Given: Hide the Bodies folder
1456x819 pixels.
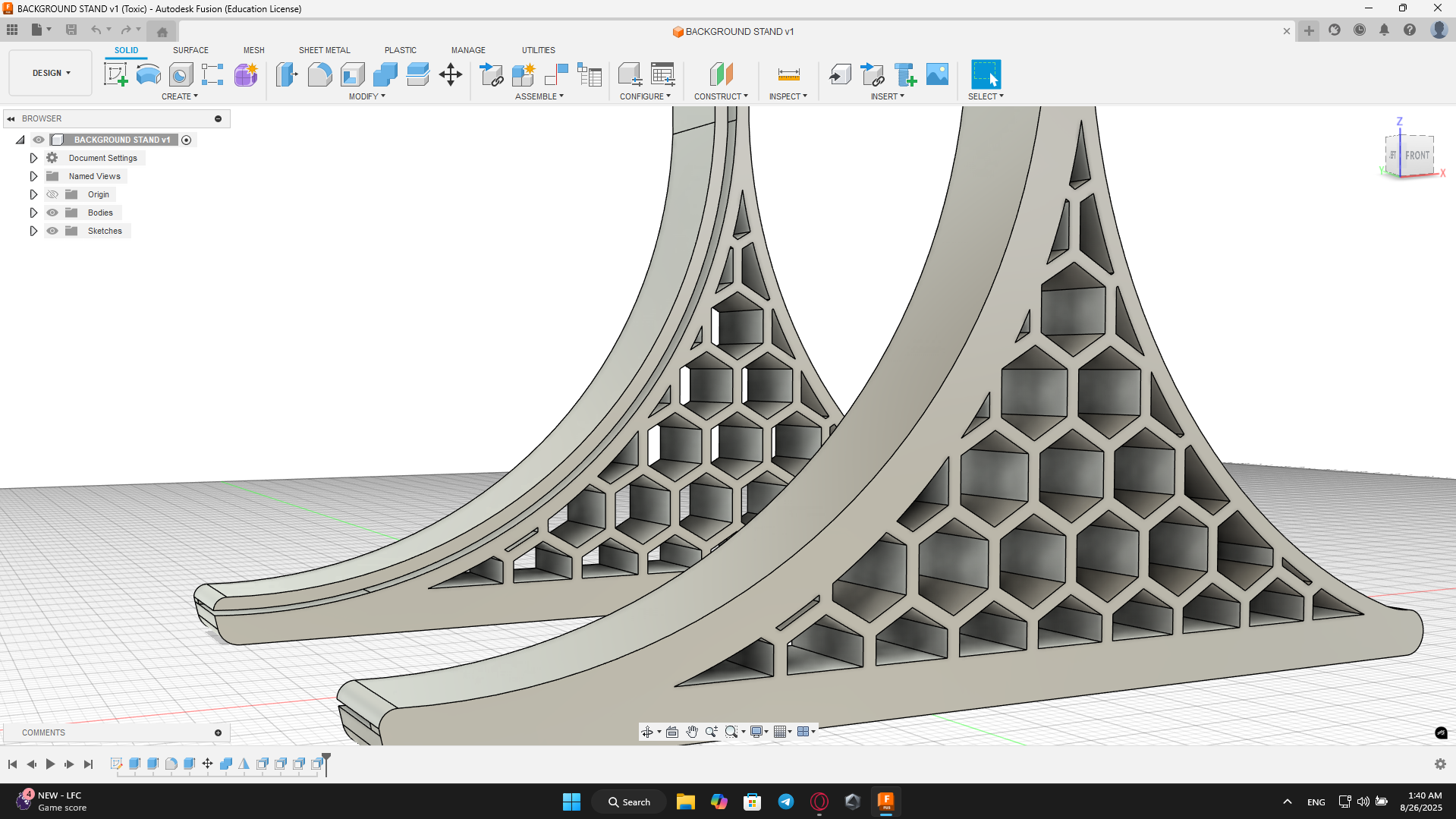Looking at the screenshot, I should [52, 213].
